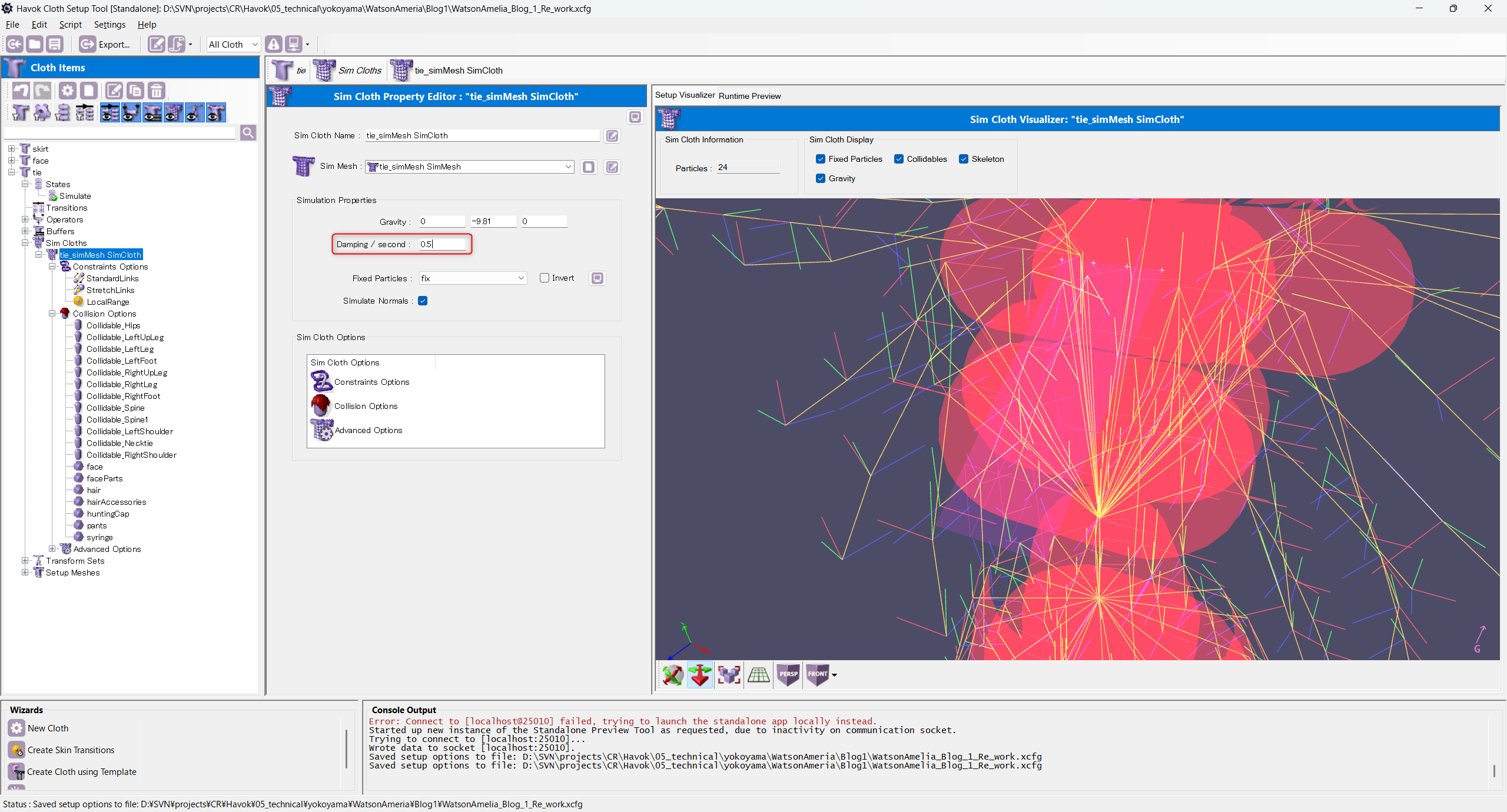Screen dimensions: 1507x812
Task: Click the rename edit icon beside Sim Cloth Name
Action: [612, 136]
